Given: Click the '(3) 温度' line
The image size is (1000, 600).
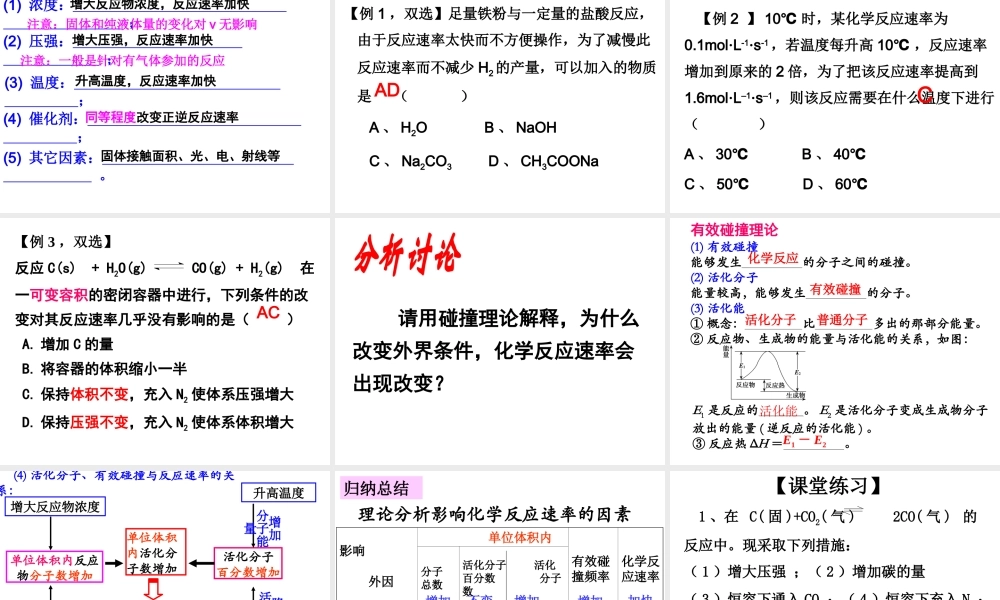Looking at the screenshot, I should (142, 82).
